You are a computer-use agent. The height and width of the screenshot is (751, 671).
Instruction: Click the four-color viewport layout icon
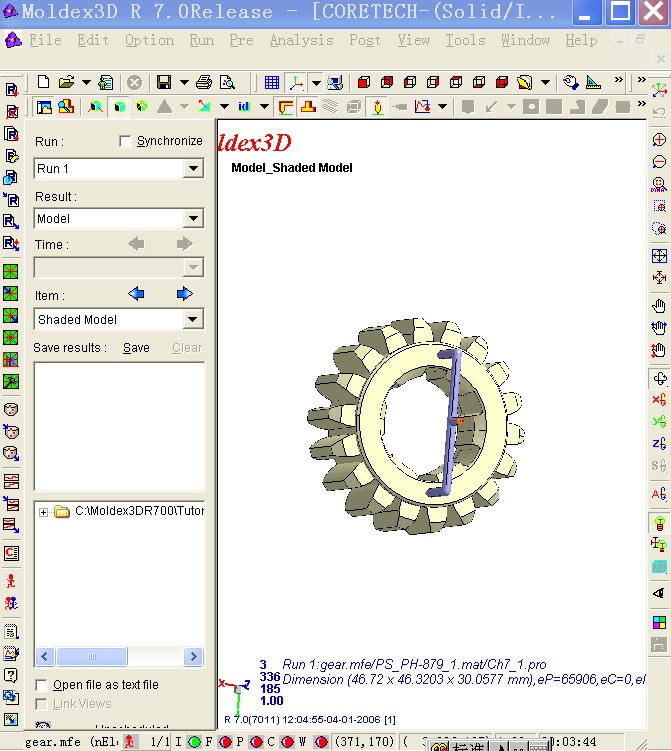point(660,622)
